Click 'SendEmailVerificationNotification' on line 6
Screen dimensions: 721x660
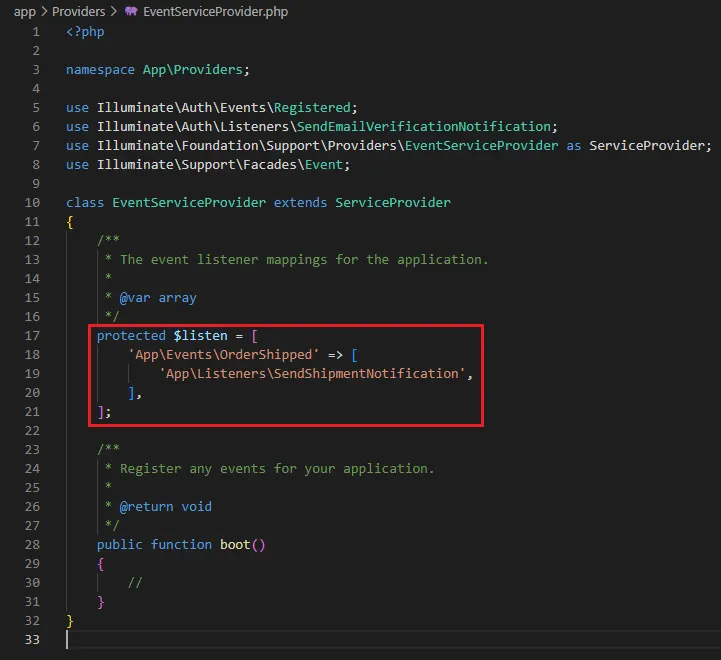pyautogui.click(x=424, y=126)
